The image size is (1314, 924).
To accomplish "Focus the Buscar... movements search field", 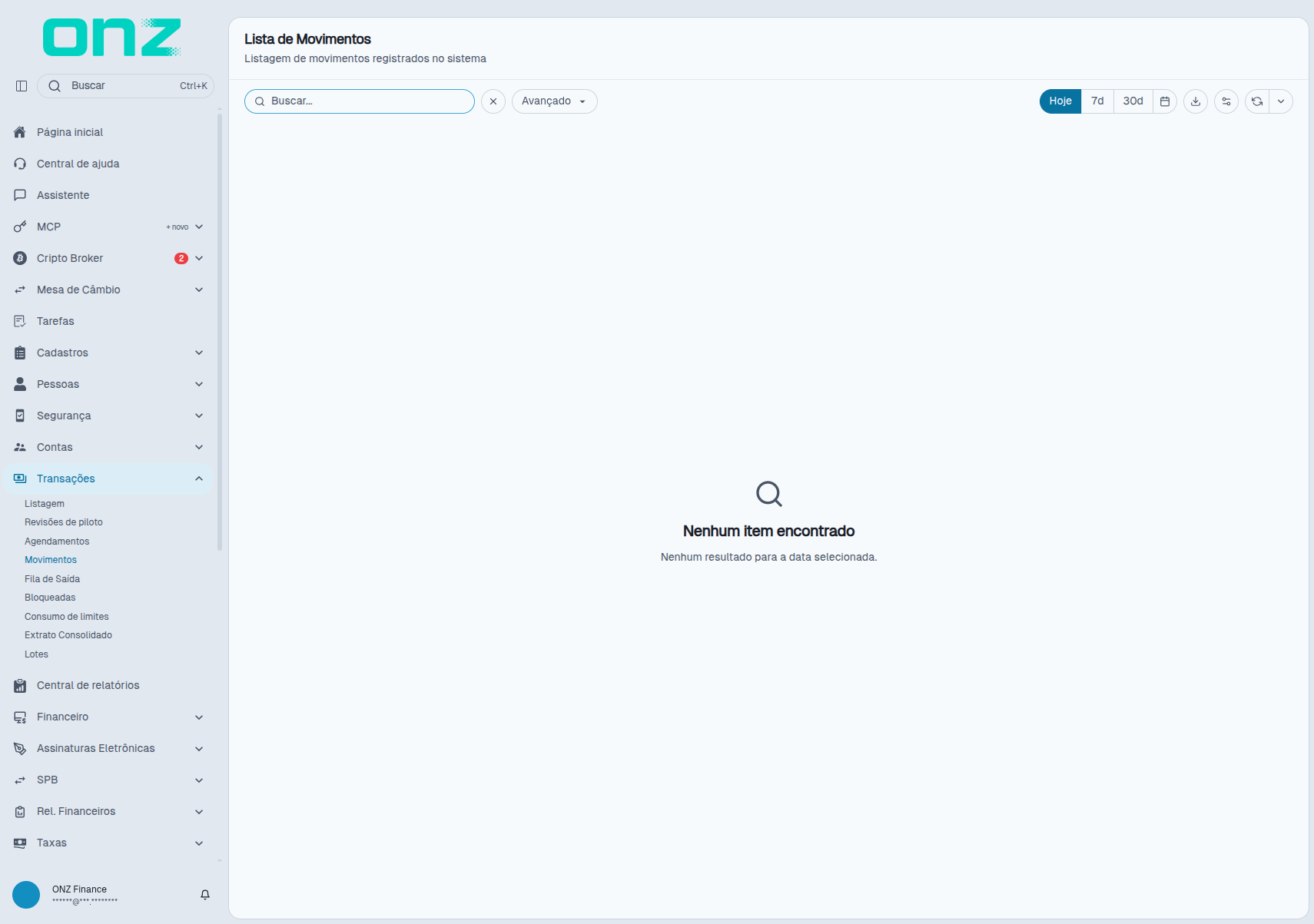I will tap(360, 101).
